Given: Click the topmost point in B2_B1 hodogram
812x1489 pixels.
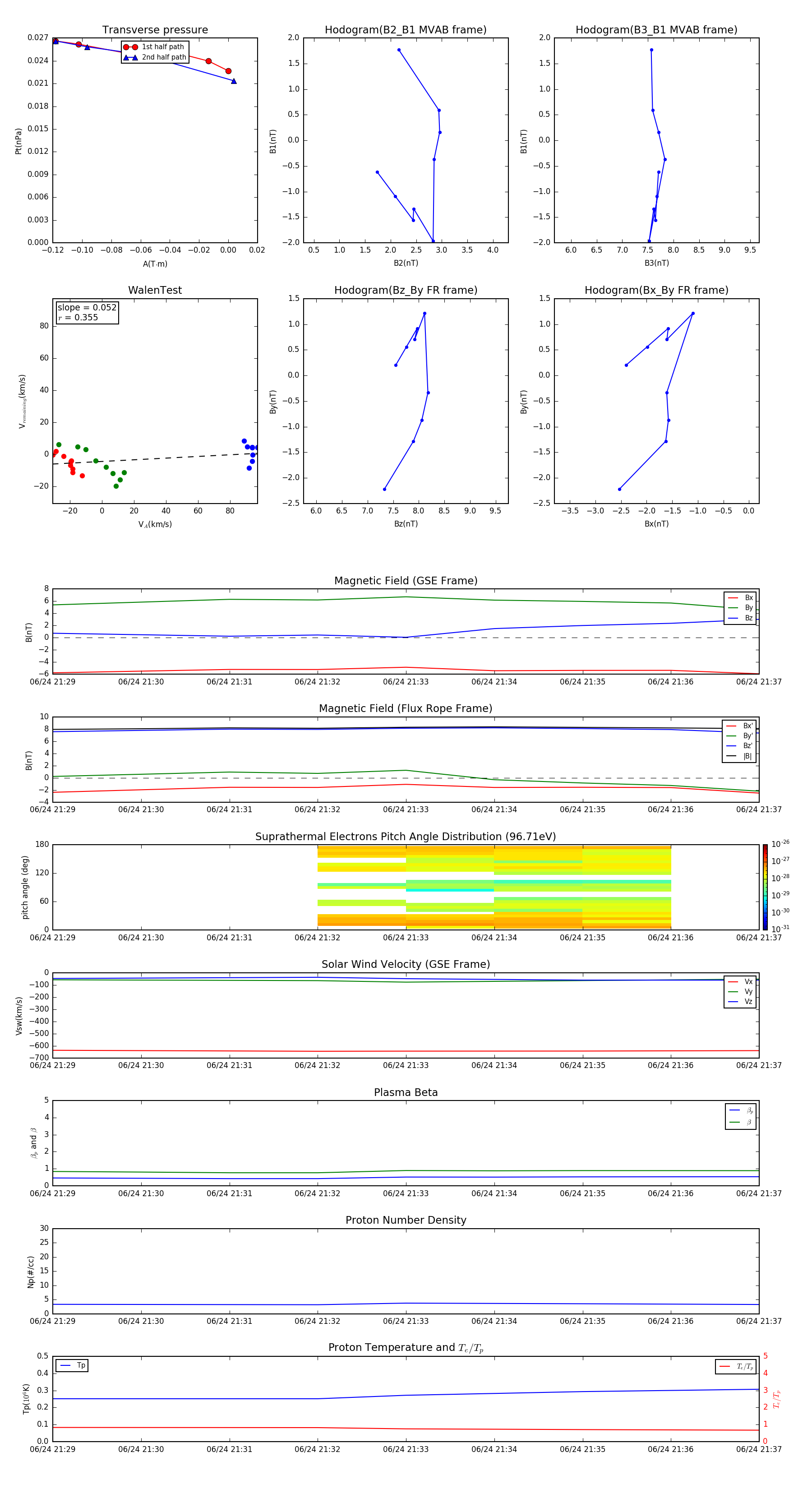Looking at the screenshot, I should click(399, 50).
